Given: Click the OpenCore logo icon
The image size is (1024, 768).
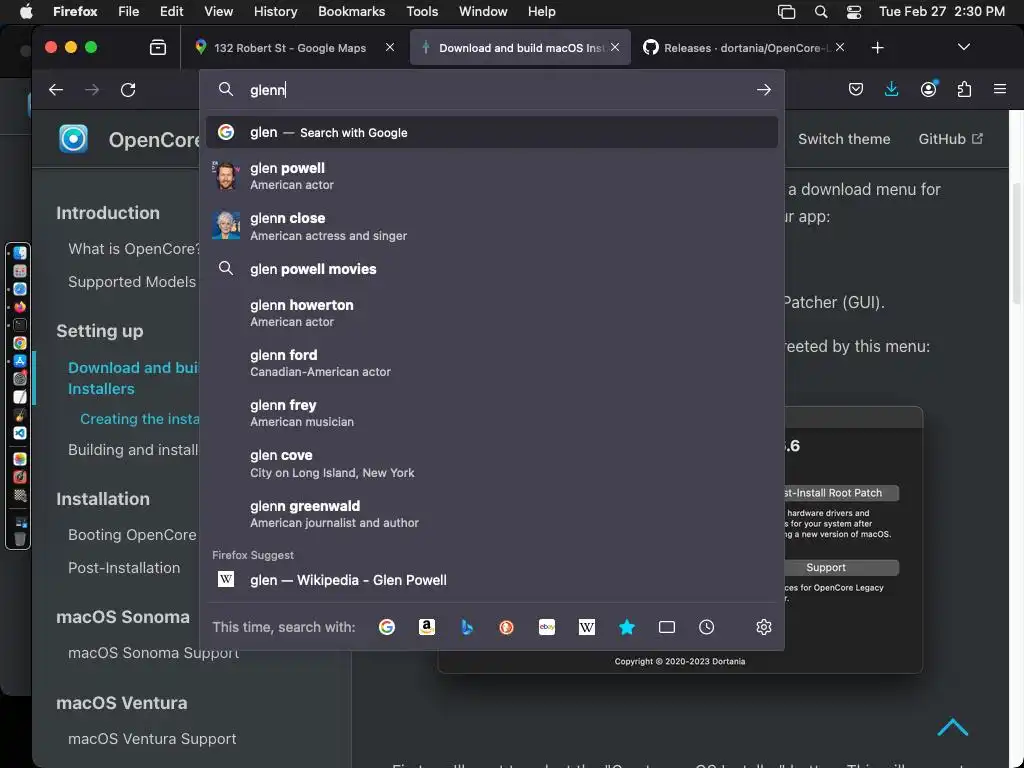Looking at the screenshot, I should pyautogui.click(x=73, y=138).
